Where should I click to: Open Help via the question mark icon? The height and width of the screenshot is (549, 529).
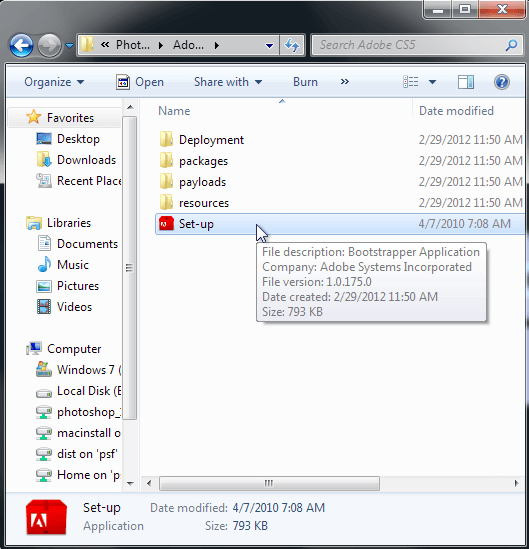pyautogui.click(x=502, y=82)
